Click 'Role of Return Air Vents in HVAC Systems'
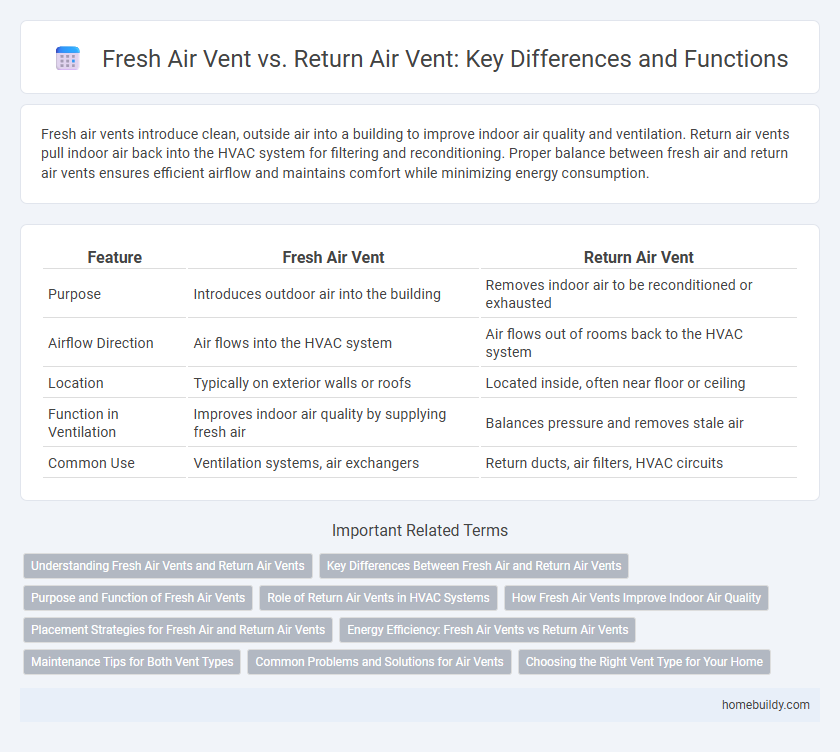The image size is (840, 752). (x=378, y=598)
